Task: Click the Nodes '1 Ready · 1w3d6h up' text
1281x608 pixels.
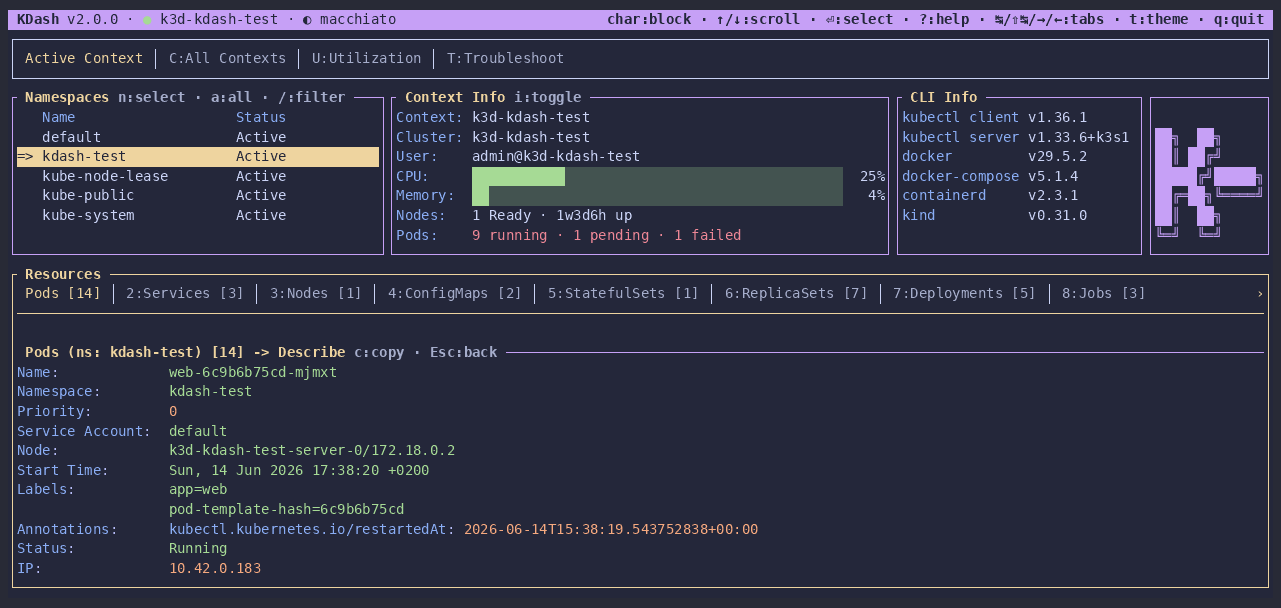Action: (x=552, y=215)
